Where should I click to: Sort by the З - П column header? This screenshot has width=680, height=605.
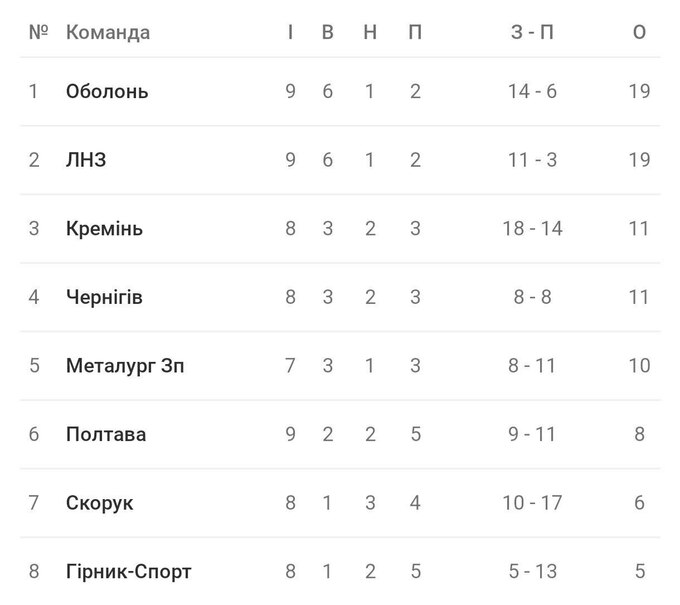[532, 32]
